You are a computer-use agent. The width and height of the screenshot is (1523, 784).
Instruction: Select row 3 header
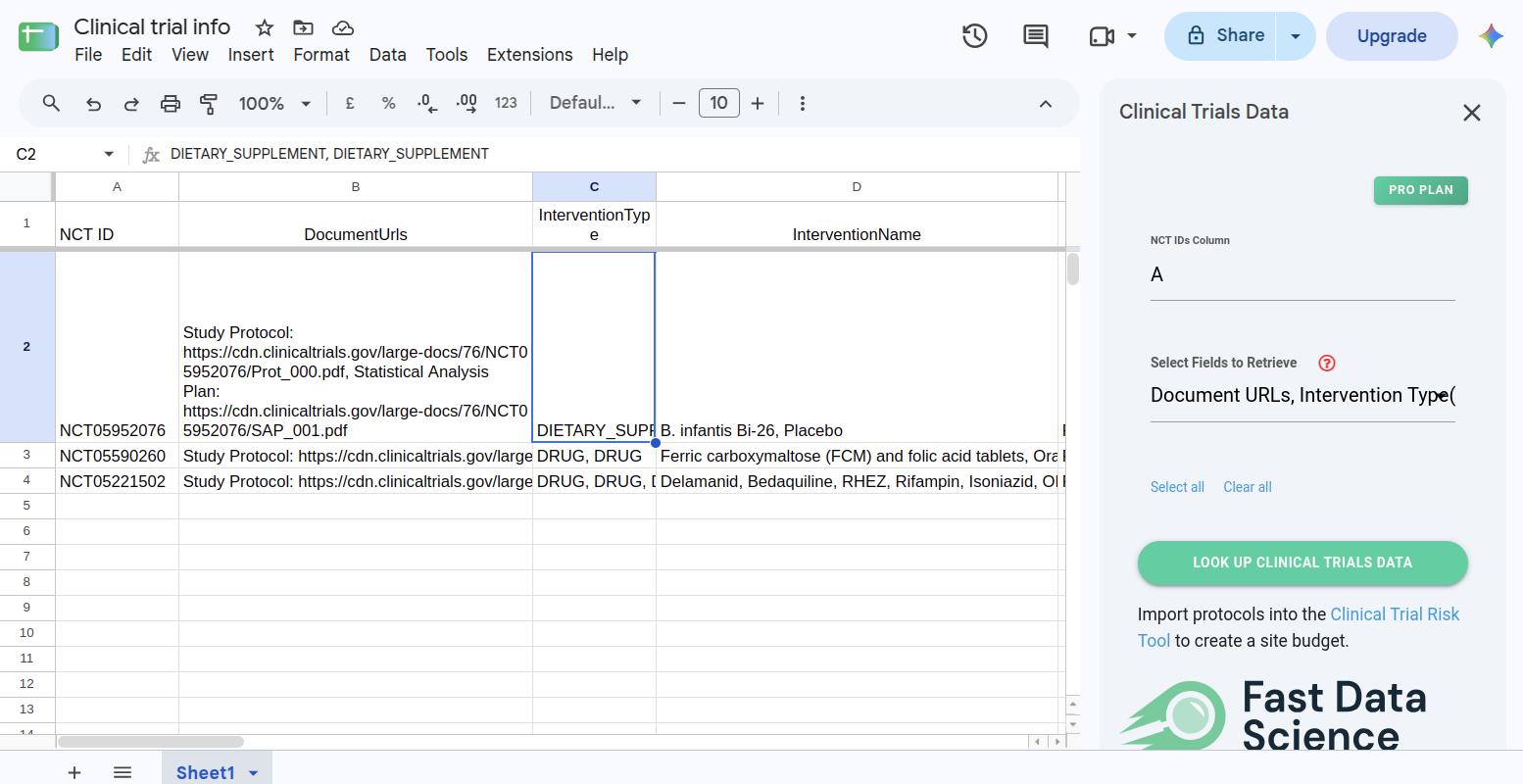(26, 455)
